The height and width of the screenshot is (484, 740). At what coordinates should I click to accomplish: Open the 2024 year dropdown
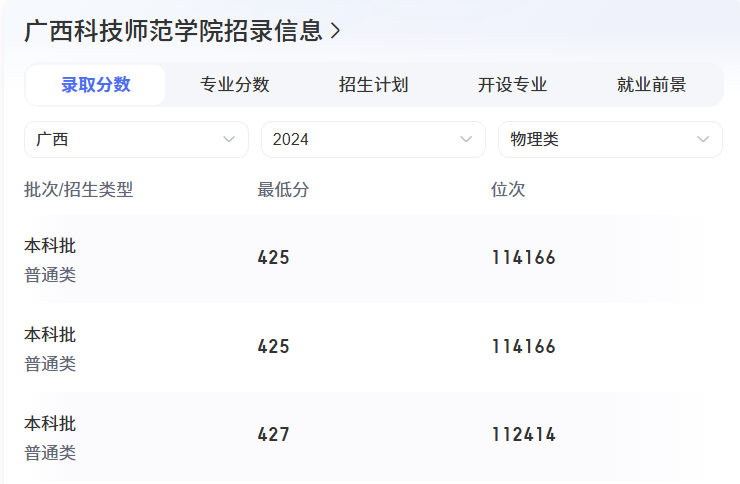pyautogui.click(x=373, y=140)
